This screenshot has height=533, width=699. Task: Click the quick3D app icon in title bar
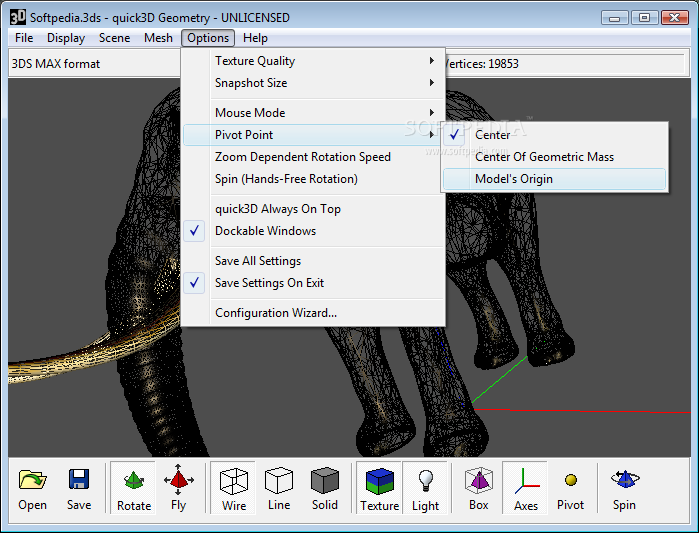point(18,17)
